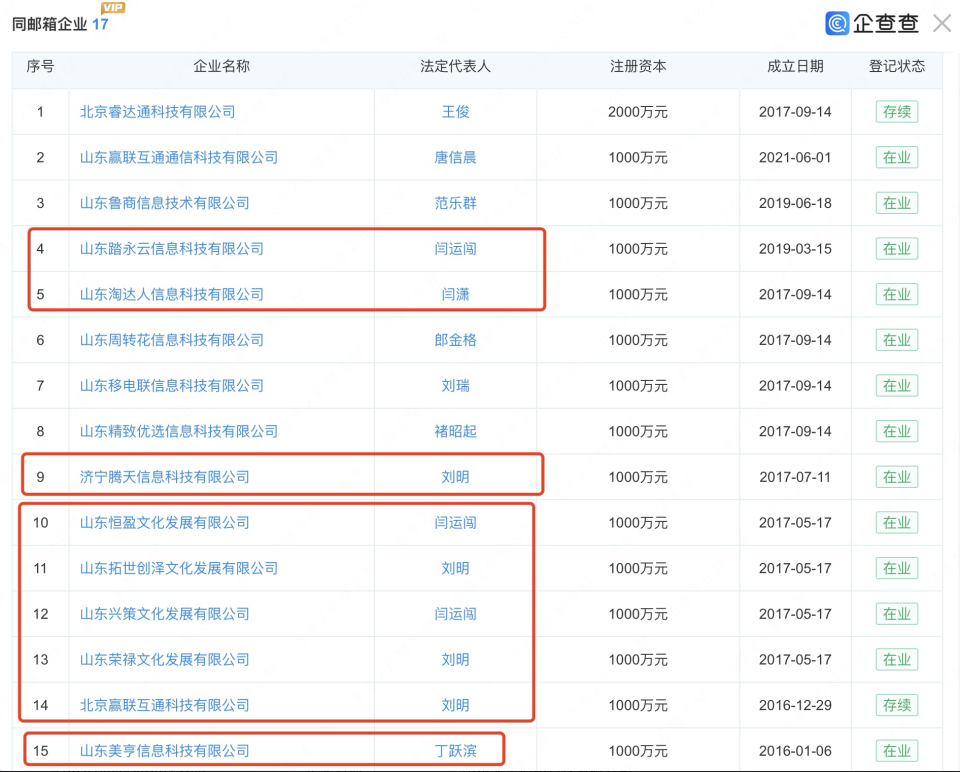The height and width of the screenshot is (772, 960).
Task: Click 刘明 in the 山东荣禄 row
Action: point(456,659)
